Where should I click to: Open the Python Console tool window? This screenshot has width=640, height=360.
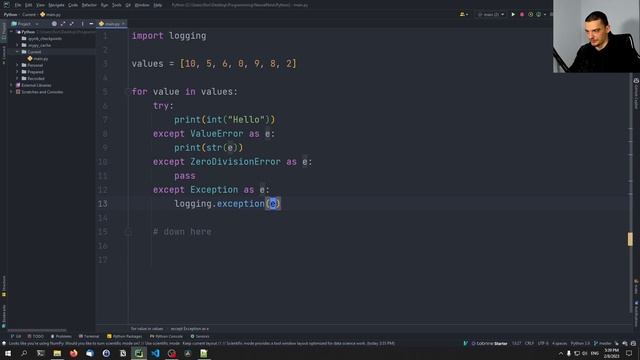(166, 336)
